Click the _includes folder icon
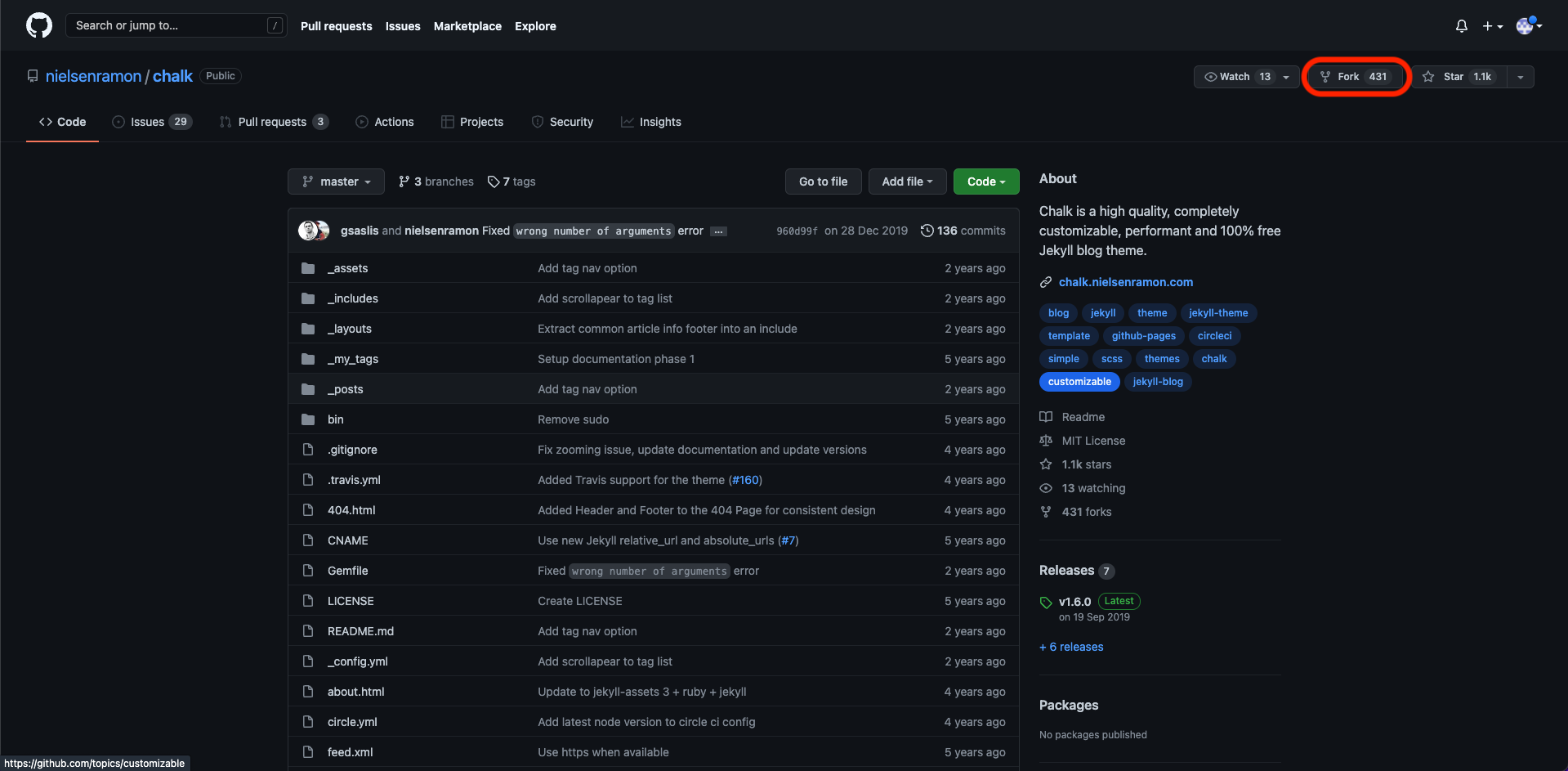 [308, 298]
